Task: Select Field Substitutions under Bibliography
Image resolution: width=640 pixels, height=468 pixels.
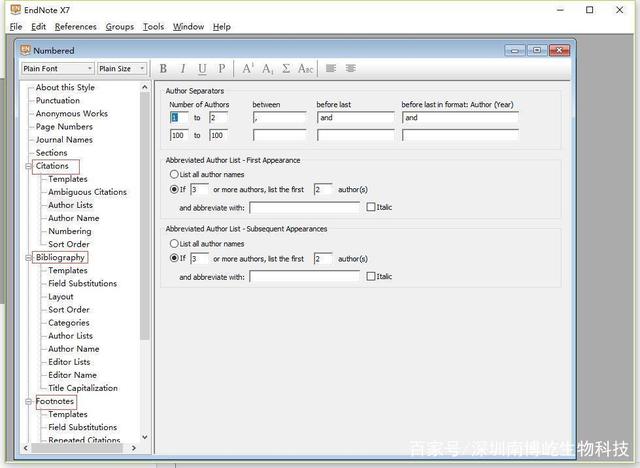Action: pos(82,283)
